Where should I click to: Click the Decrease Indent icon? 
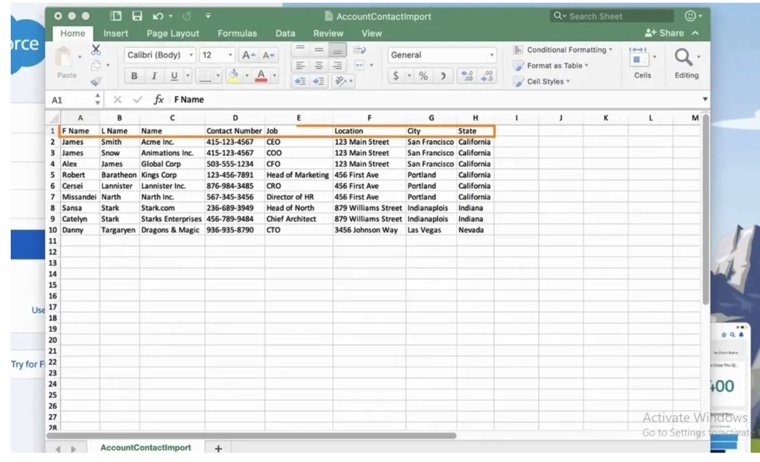pyautogui.click(x=300, y=81)
